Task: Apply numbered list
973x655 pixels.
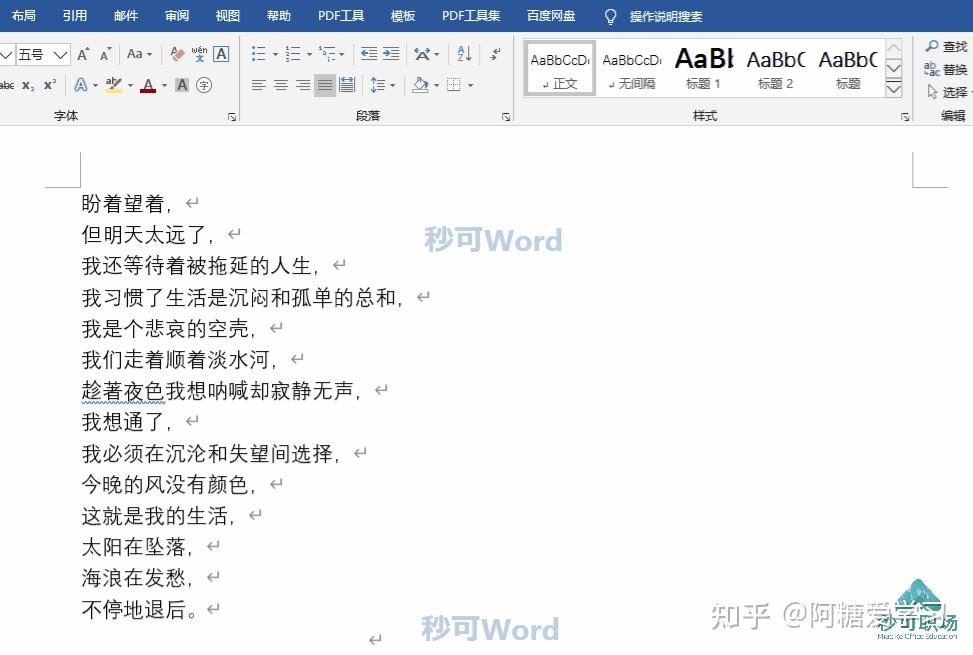Action: pos(293,54)
